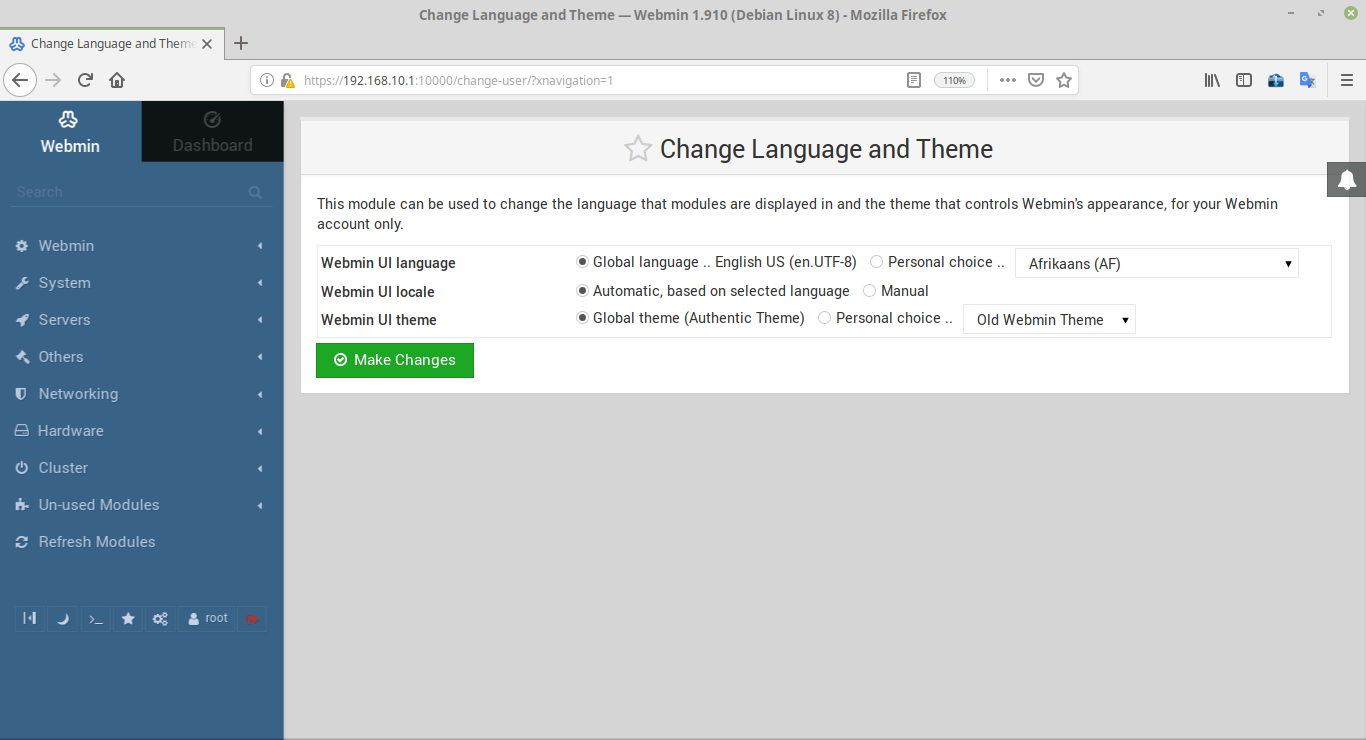Image resolution: width=1366 pixels, height=740 pixels.
Task: Select Global language English US radio
Action: click(x=583, y=262)
